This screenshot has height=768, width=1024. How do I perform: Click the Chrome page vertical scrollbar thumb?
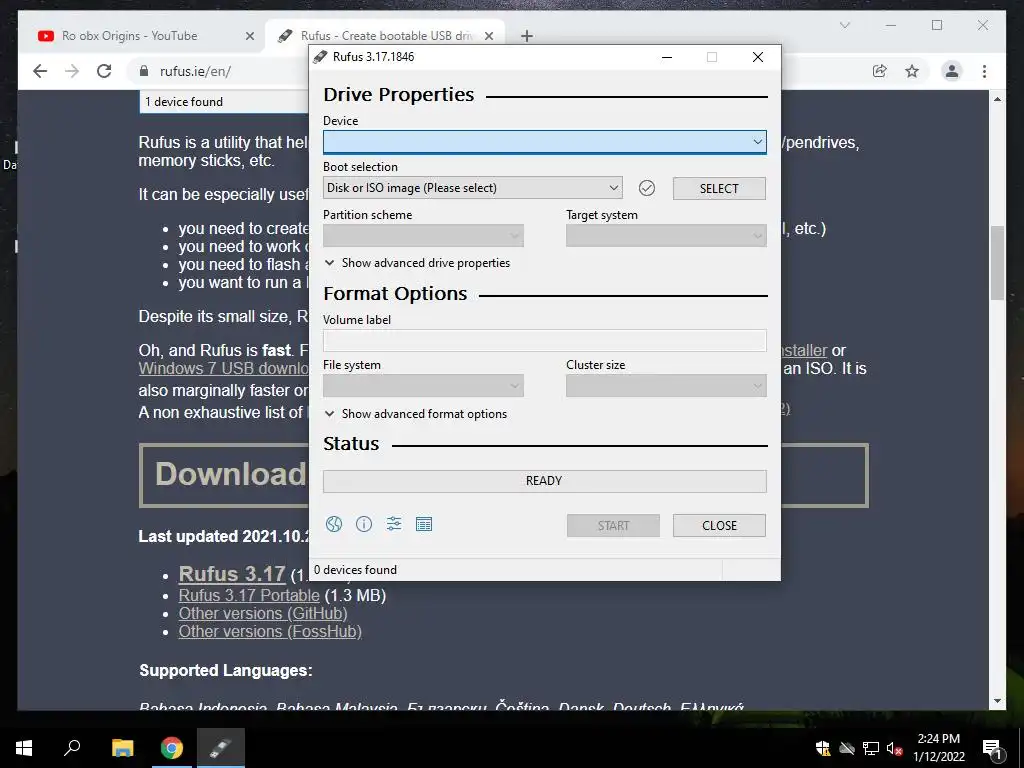(997, 263)
